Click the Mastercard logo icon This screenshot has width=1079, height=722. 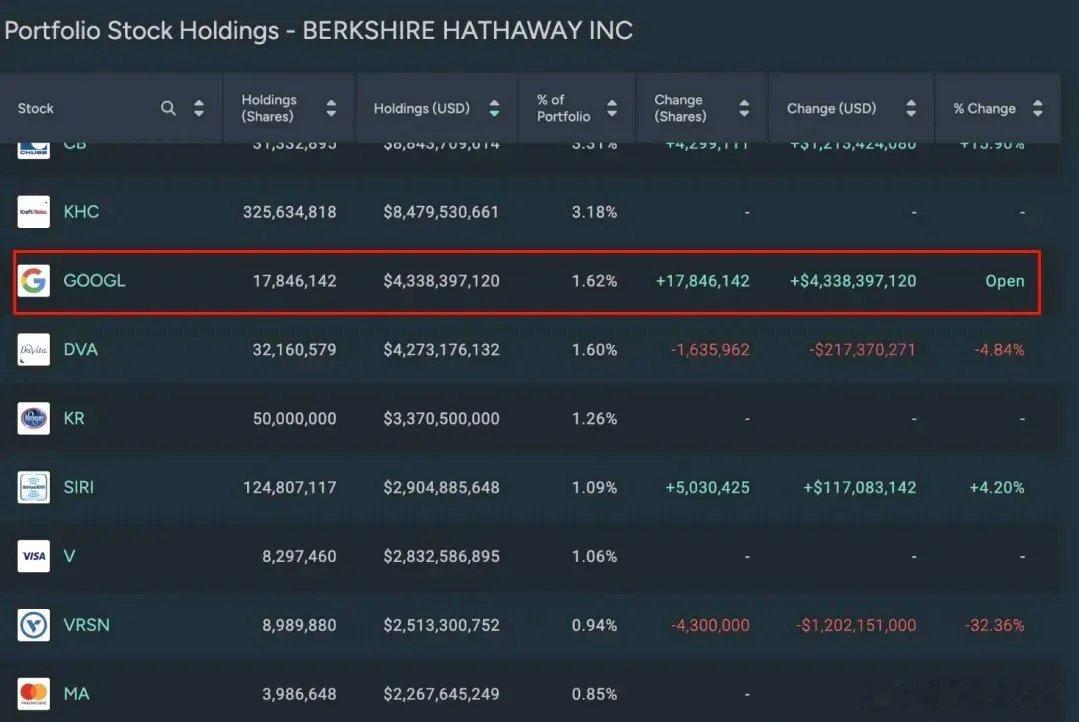coord(34,694)
